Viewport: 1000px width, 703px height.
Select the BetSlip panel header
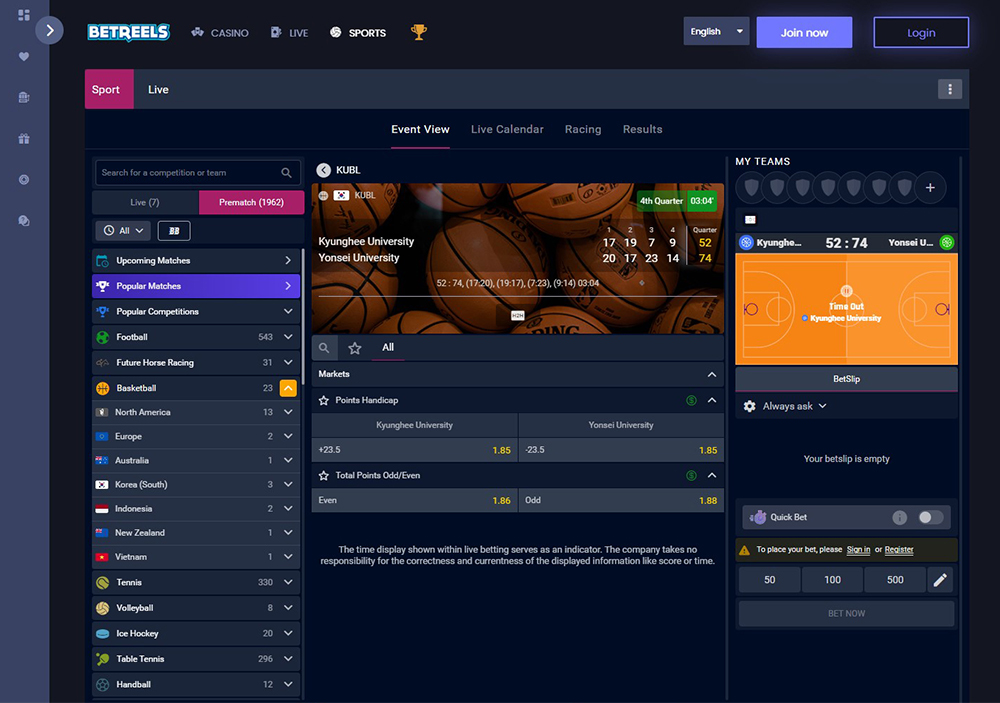point(846,379)
